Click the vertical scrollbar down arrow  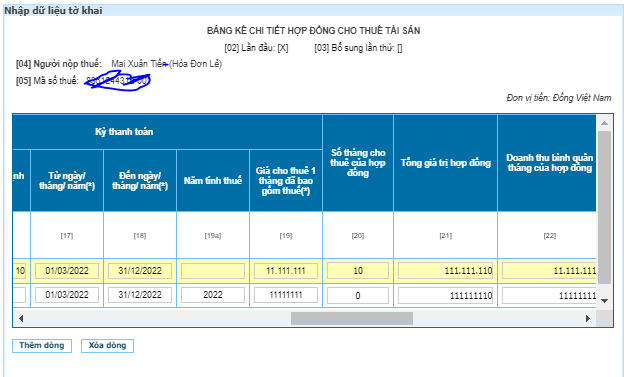click(x=604, y=301)
